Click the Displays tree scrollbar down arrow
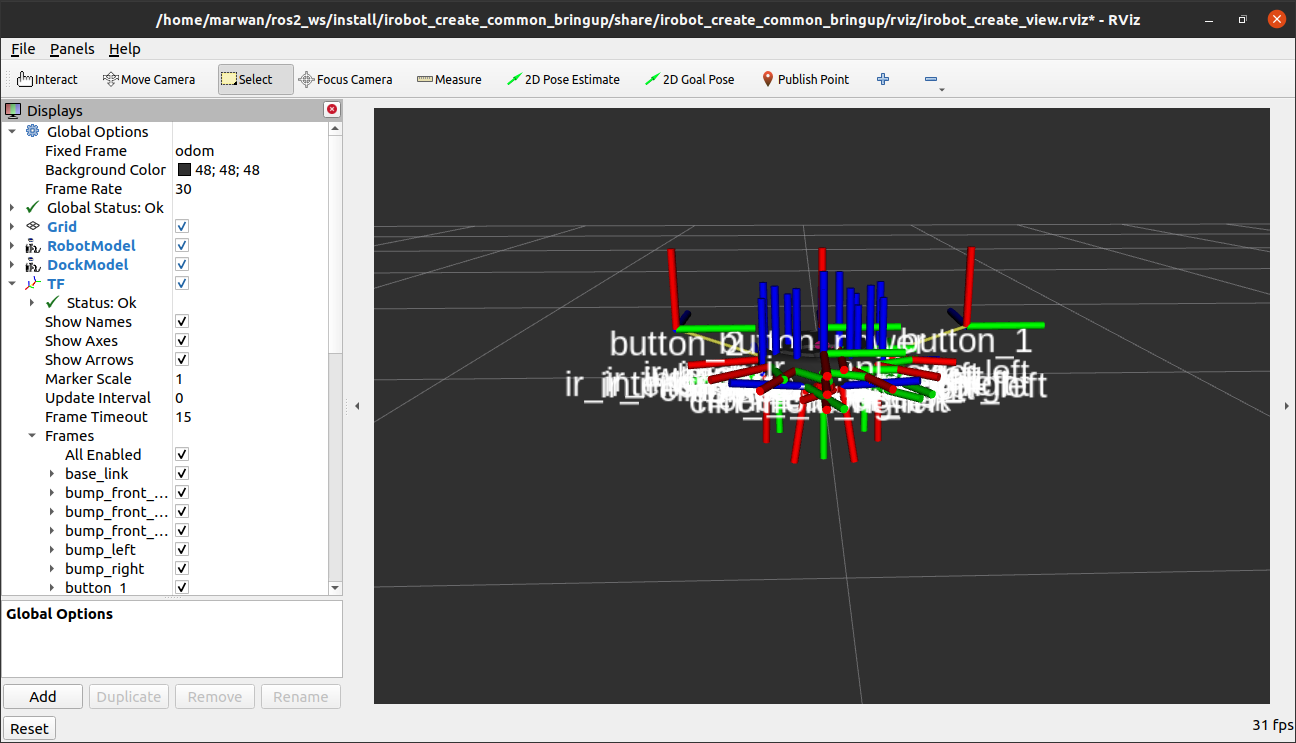The width and height of the screenshot is (1296, 743). [335, 588]
